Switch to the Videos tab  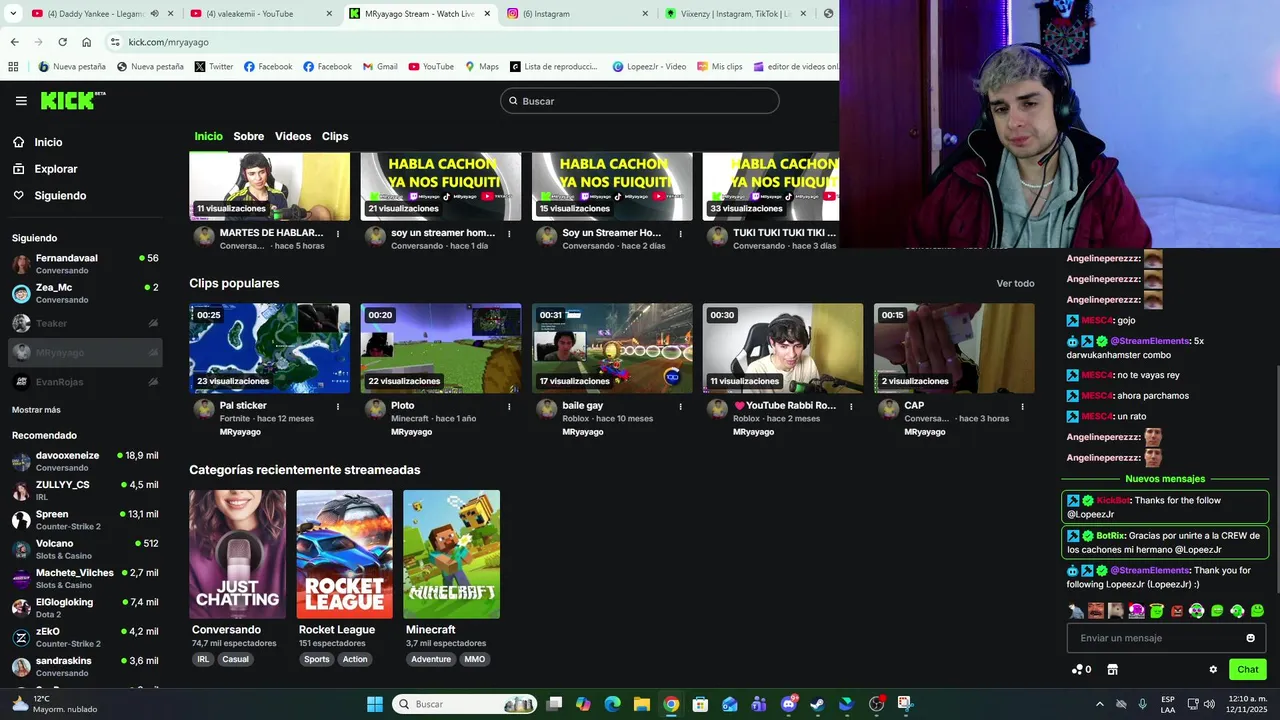click(293, 136)
